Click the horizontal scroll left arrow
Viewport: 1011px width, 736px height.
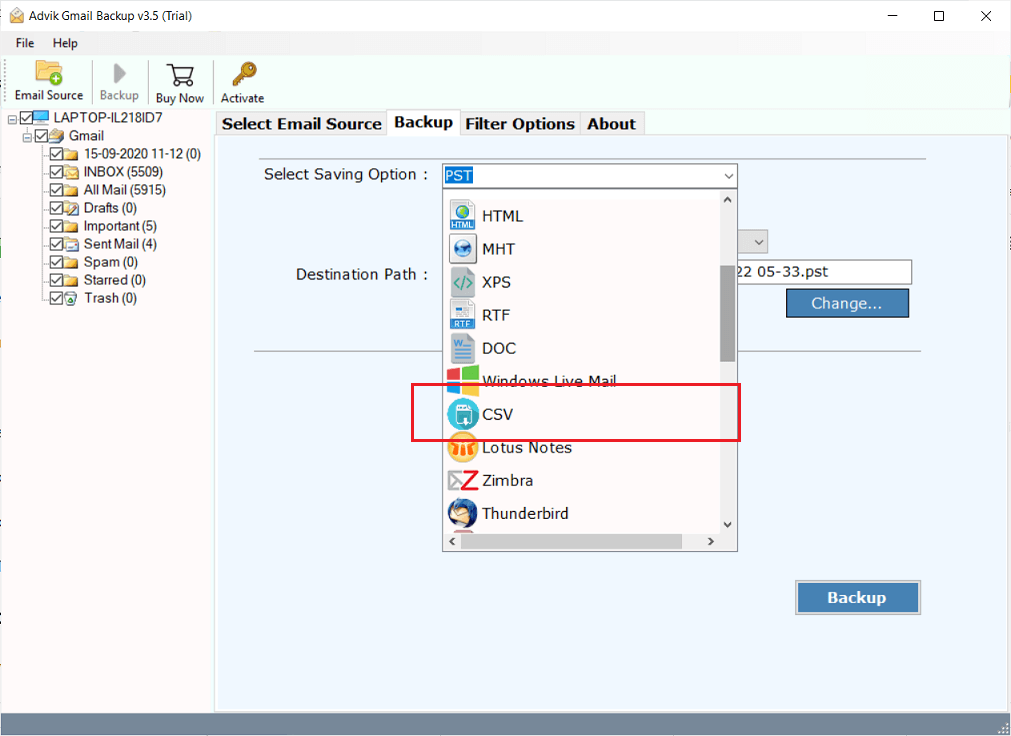pos(452,541)
